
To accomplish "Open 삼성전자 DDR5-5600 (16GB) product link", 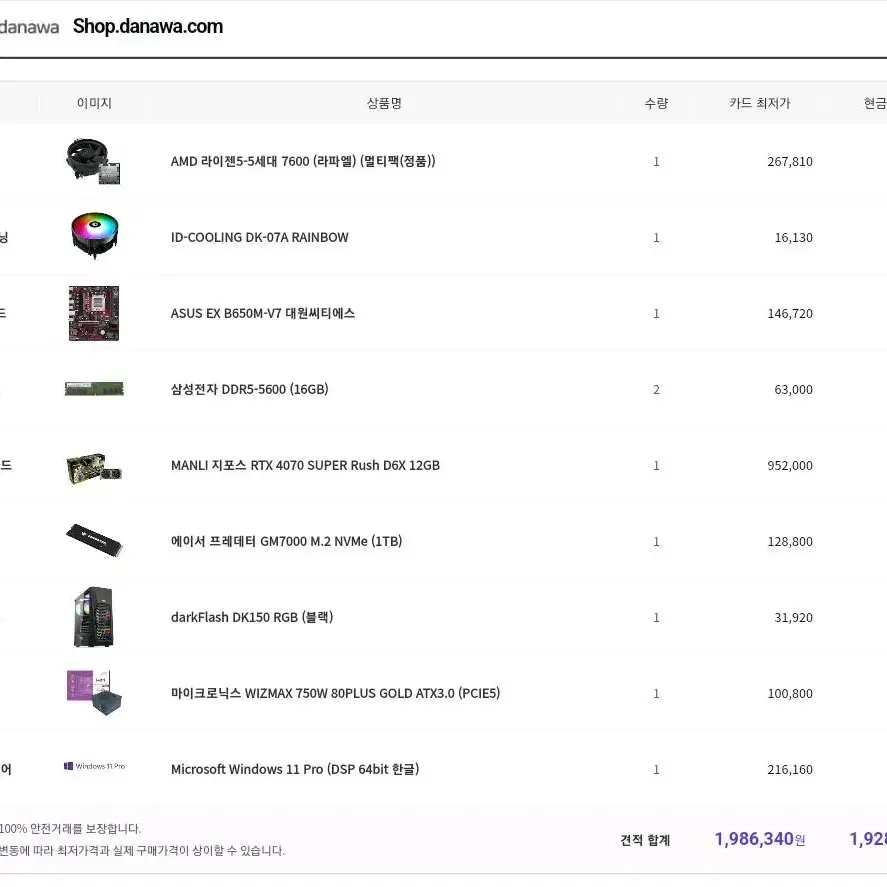I will tap(249, 389).
